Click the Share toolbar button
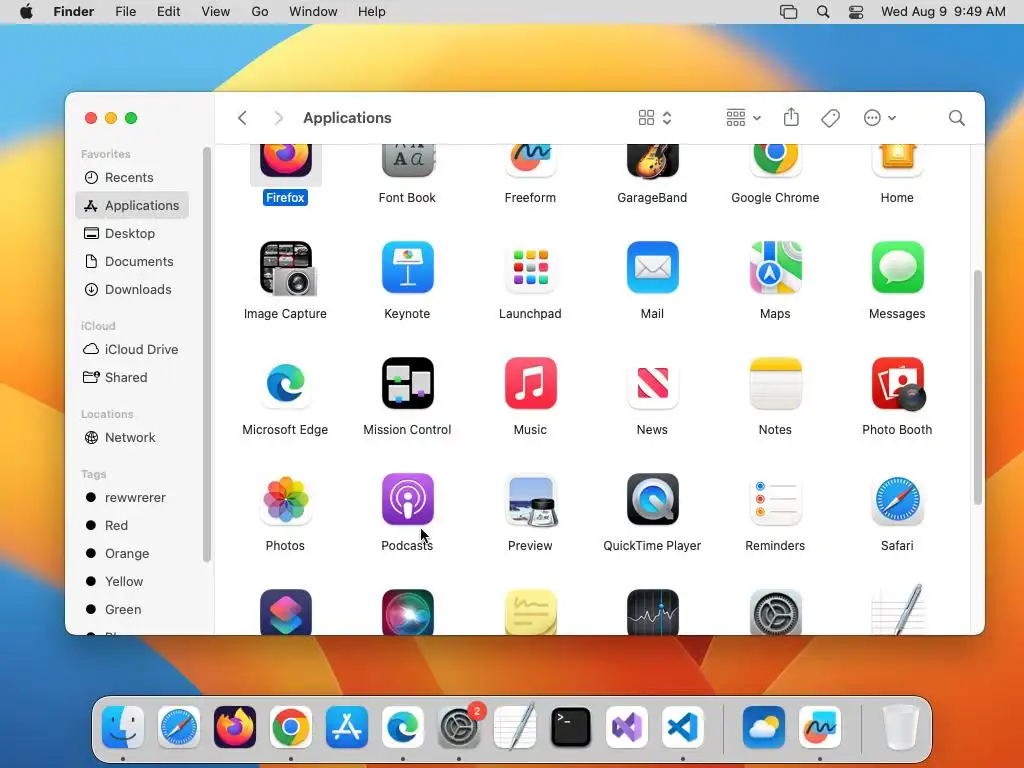The width and height of the screenshot is (1024, 768). point(791,118)
